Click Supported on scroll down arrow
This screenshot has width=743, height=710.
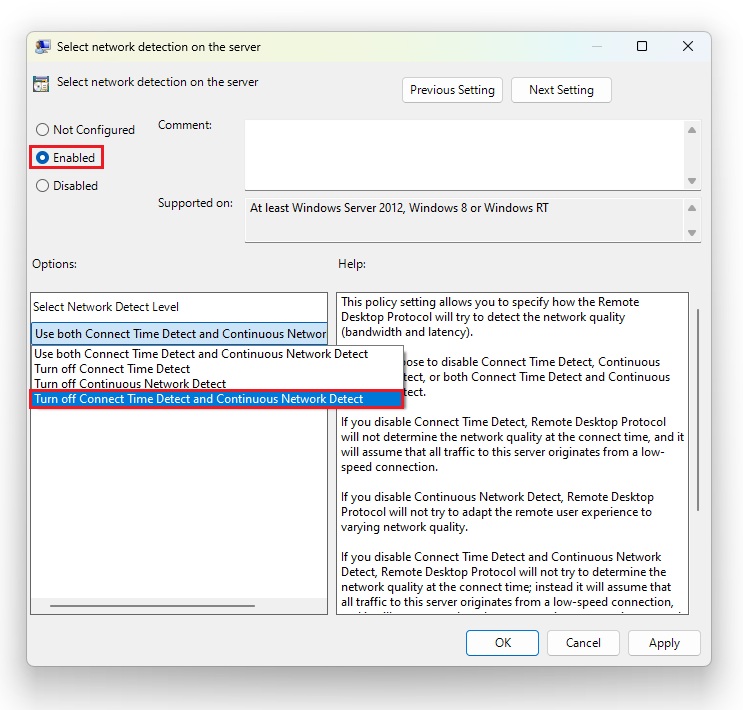click(x=692, y=233)
